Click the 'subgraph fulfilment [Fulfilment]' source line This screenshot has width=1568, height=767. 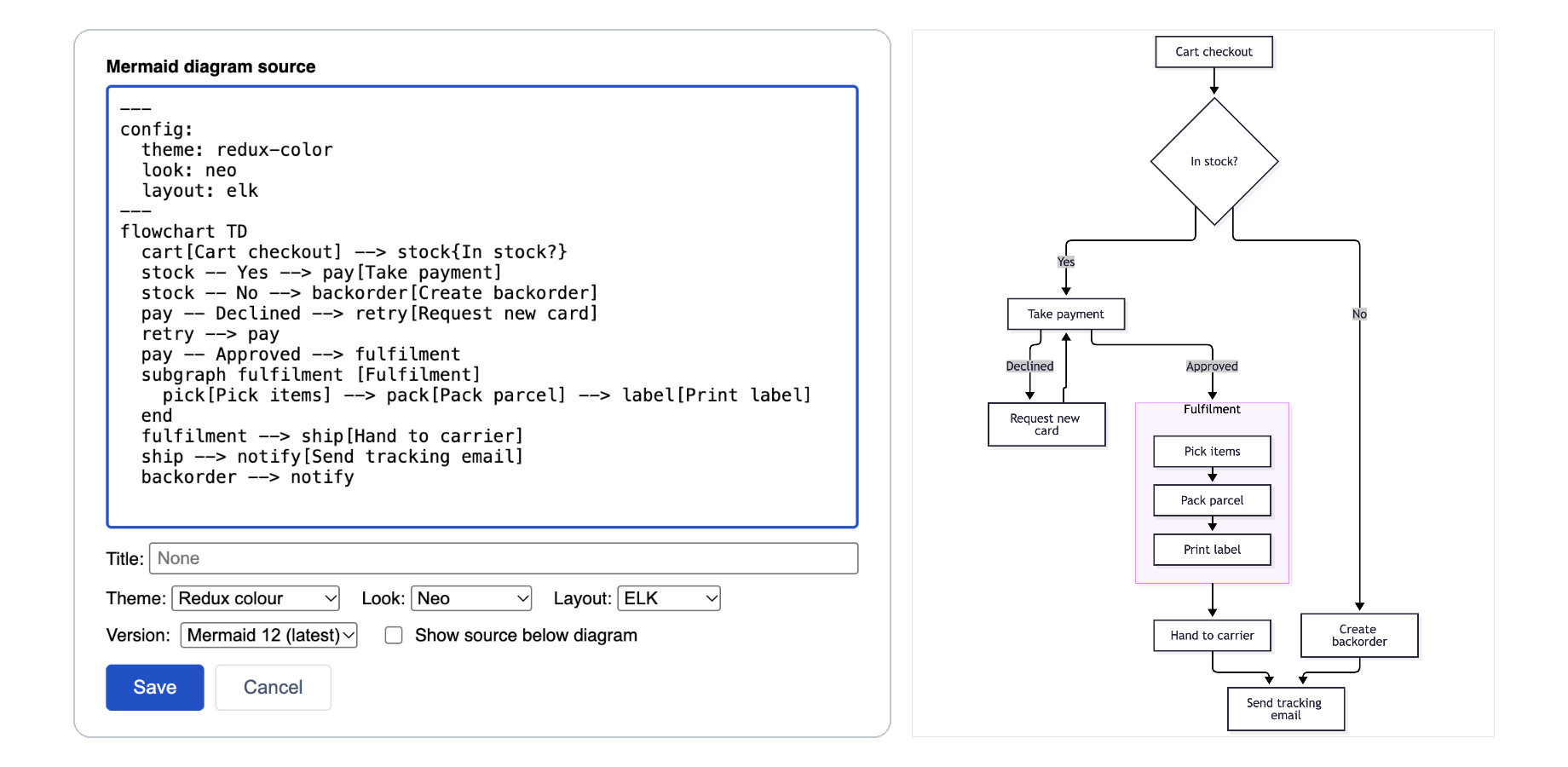311,375
